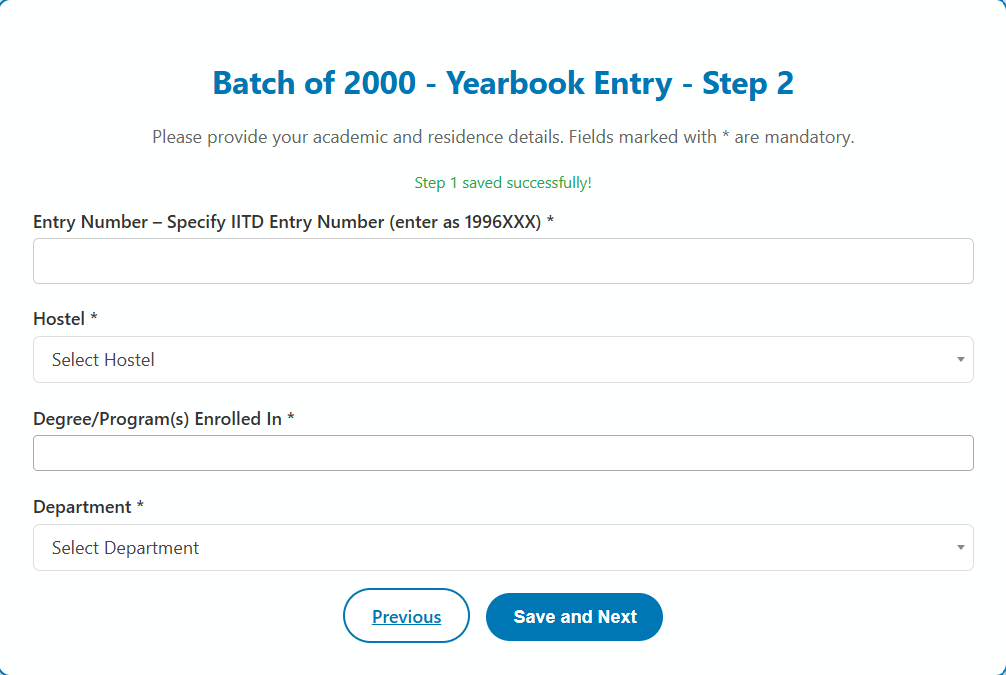Click the Degree/Program(s) Enrolled In label

158,419
